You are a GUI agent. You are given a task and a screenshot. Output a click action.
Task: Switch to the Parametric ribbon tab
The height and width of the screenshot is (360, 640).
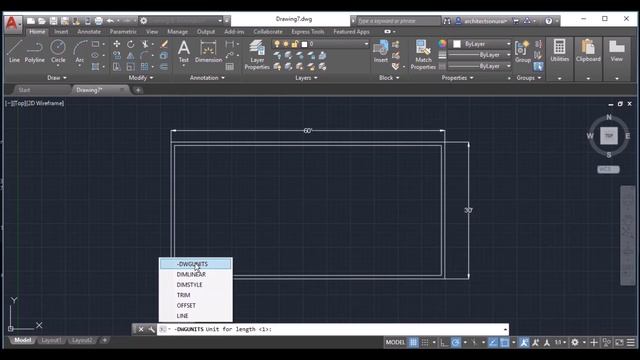pos(123,31)
